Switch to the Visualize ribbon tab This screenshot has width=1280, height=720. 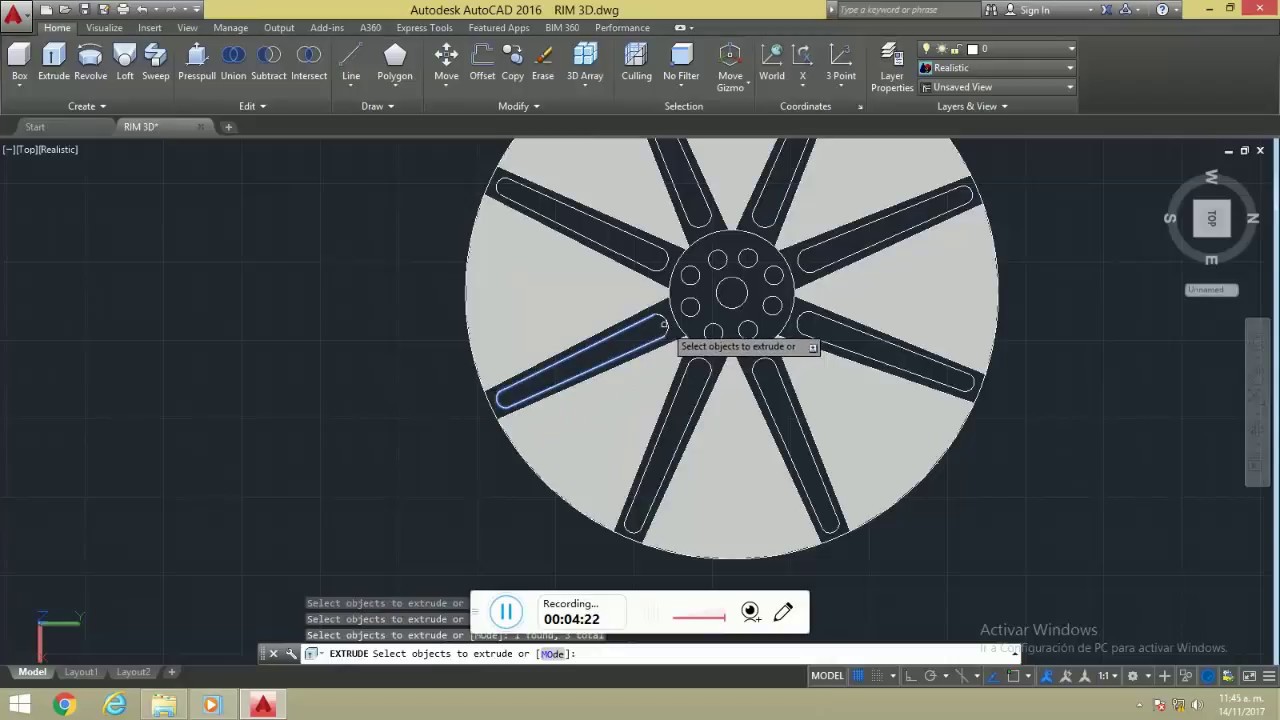click(104, 28)
